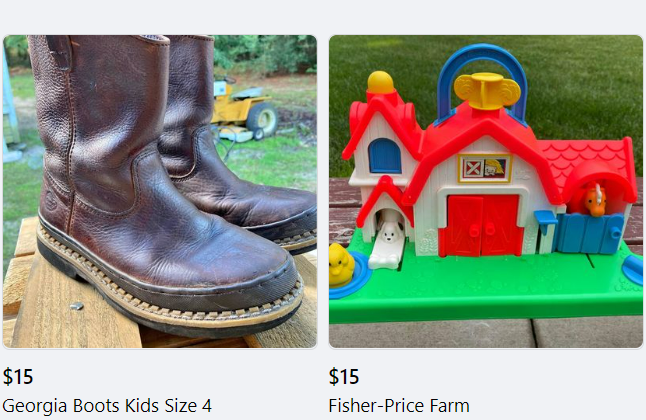This screenshot has width=646, height=420.
Task: Click the orange toy horse in the stable
Action: 595,200
